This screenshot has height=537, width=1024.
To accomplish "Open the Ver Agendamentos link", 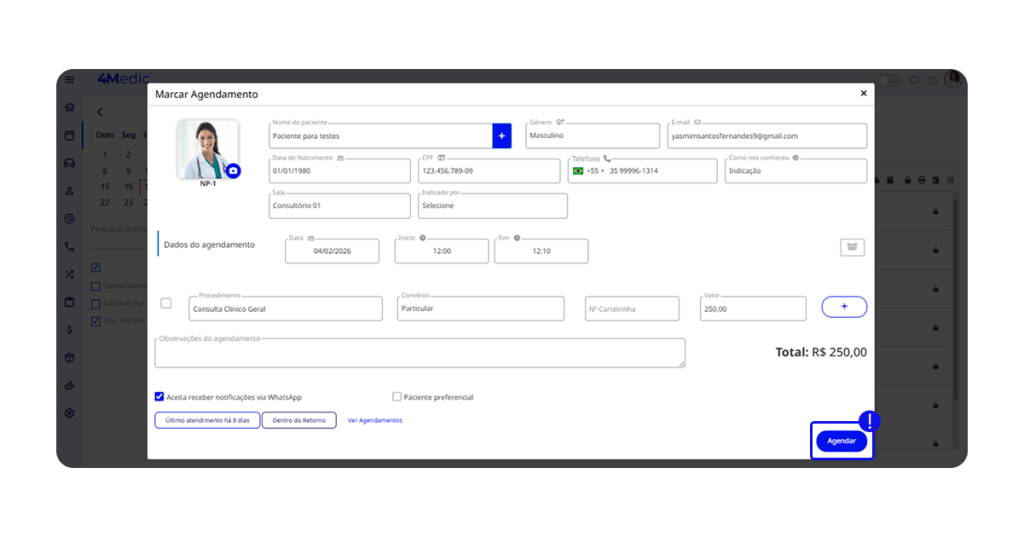I will [x=375, y=421].
